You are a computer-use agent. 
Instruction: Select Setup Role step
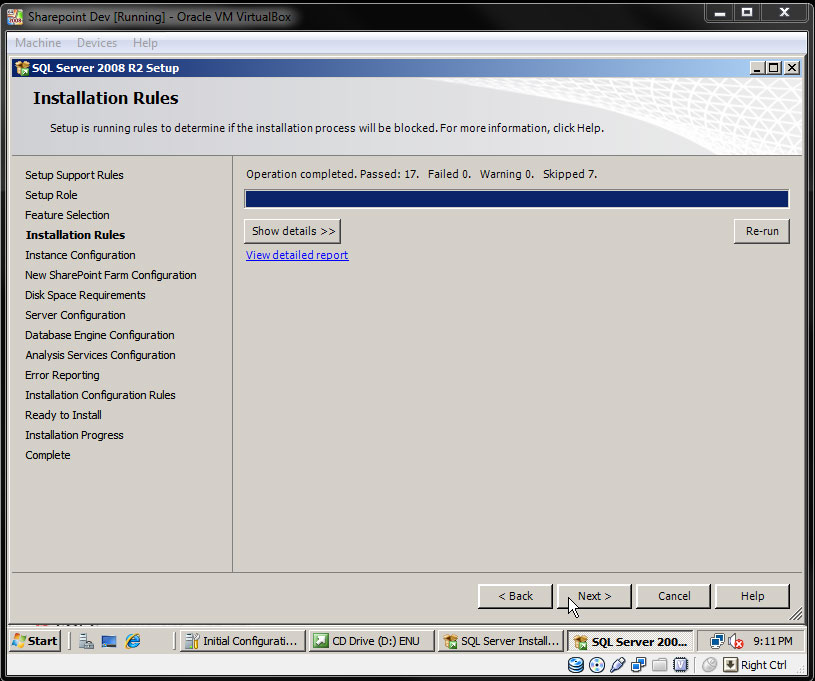pyautogui.click(x=51, y=195)
